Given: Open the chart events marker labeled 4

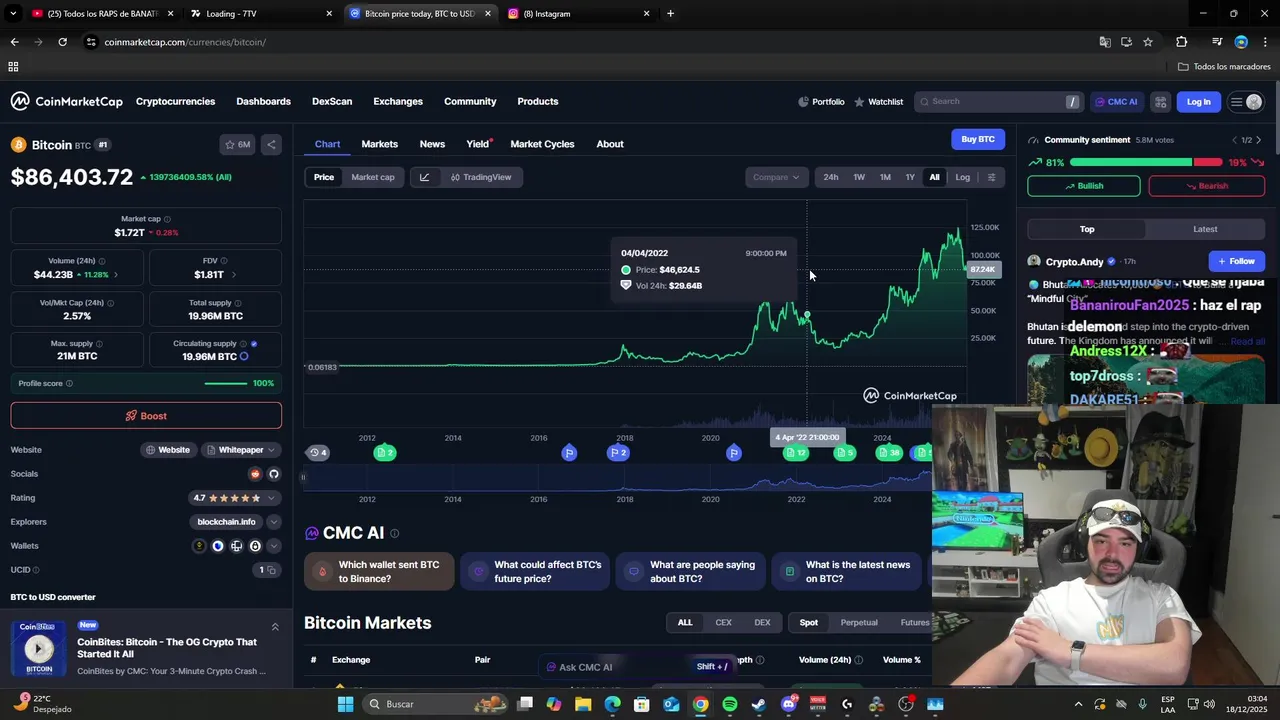Looking at the screenshot, I should click(317, 452).
